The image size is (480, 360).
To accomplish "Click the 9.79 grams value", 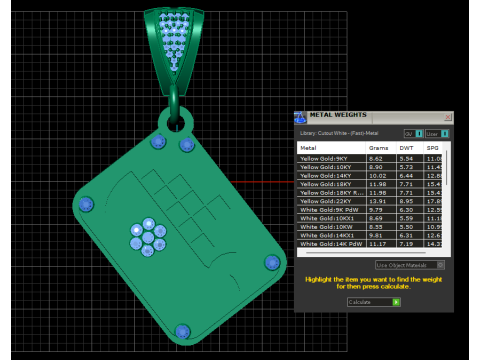I will pos(376,210).
